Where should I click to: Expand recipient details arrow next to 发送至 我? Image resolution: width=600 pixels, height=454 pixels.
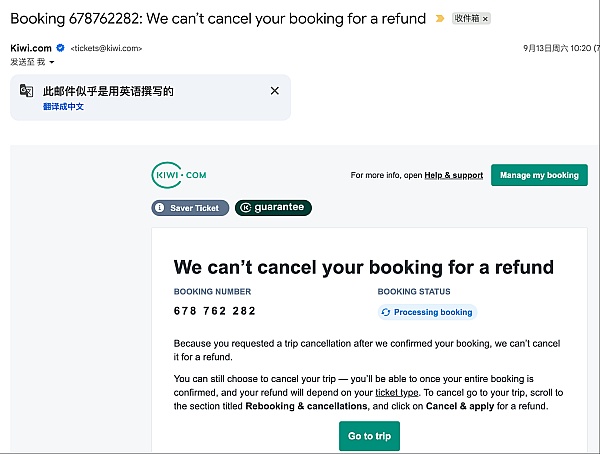click(x=52, y=62)
